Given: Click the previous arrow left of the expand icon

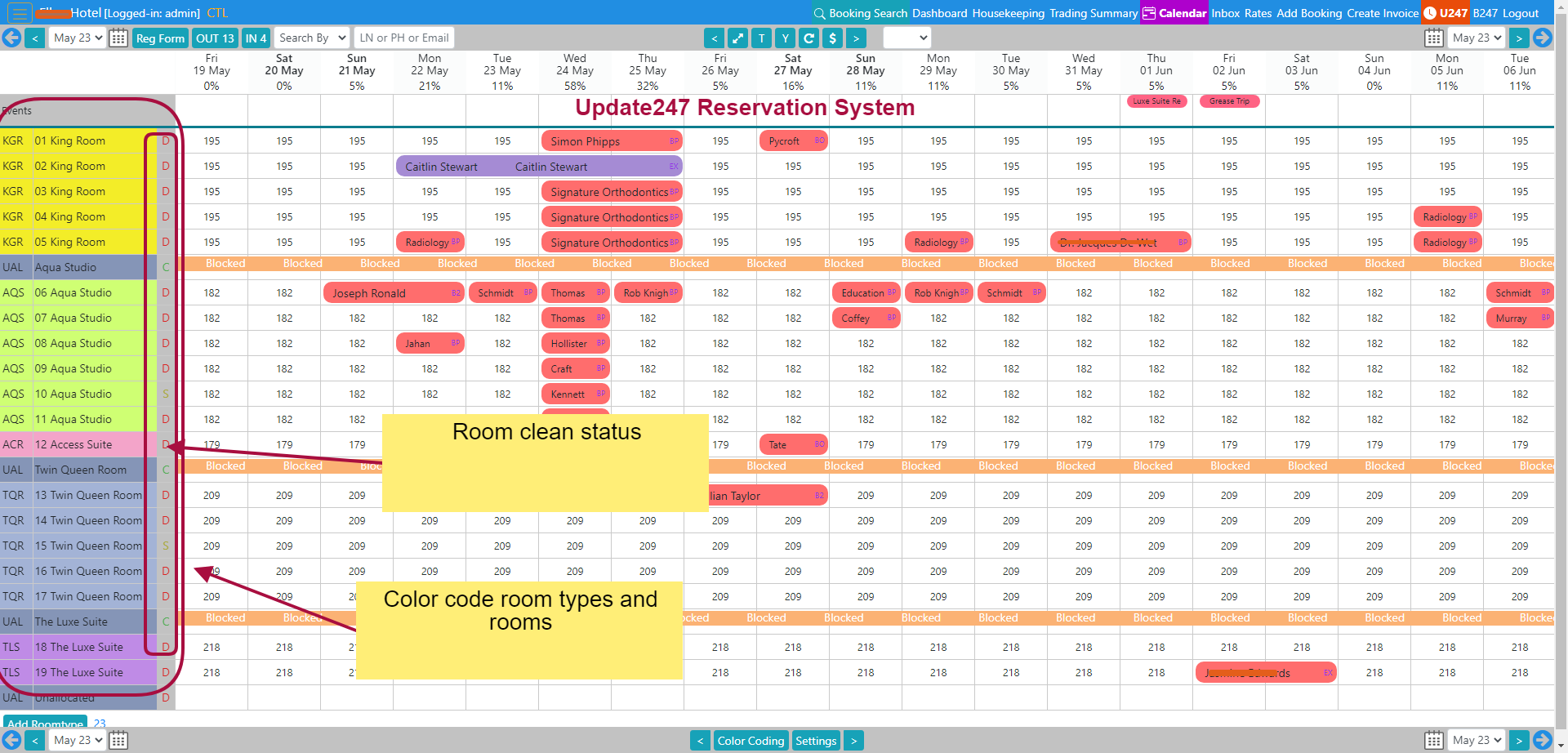Looking at the screenshot, I should (714, 38).
